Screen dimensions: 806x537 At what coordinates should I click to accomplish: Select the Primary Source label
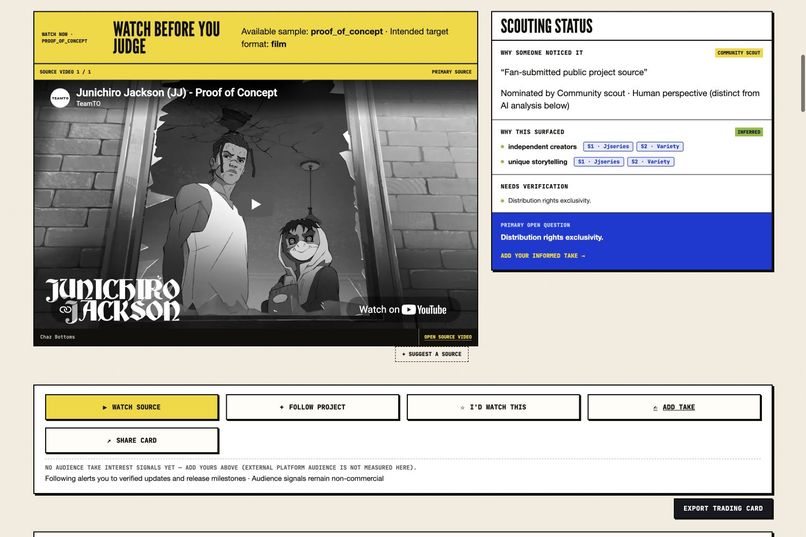click(x=451, y=72)
